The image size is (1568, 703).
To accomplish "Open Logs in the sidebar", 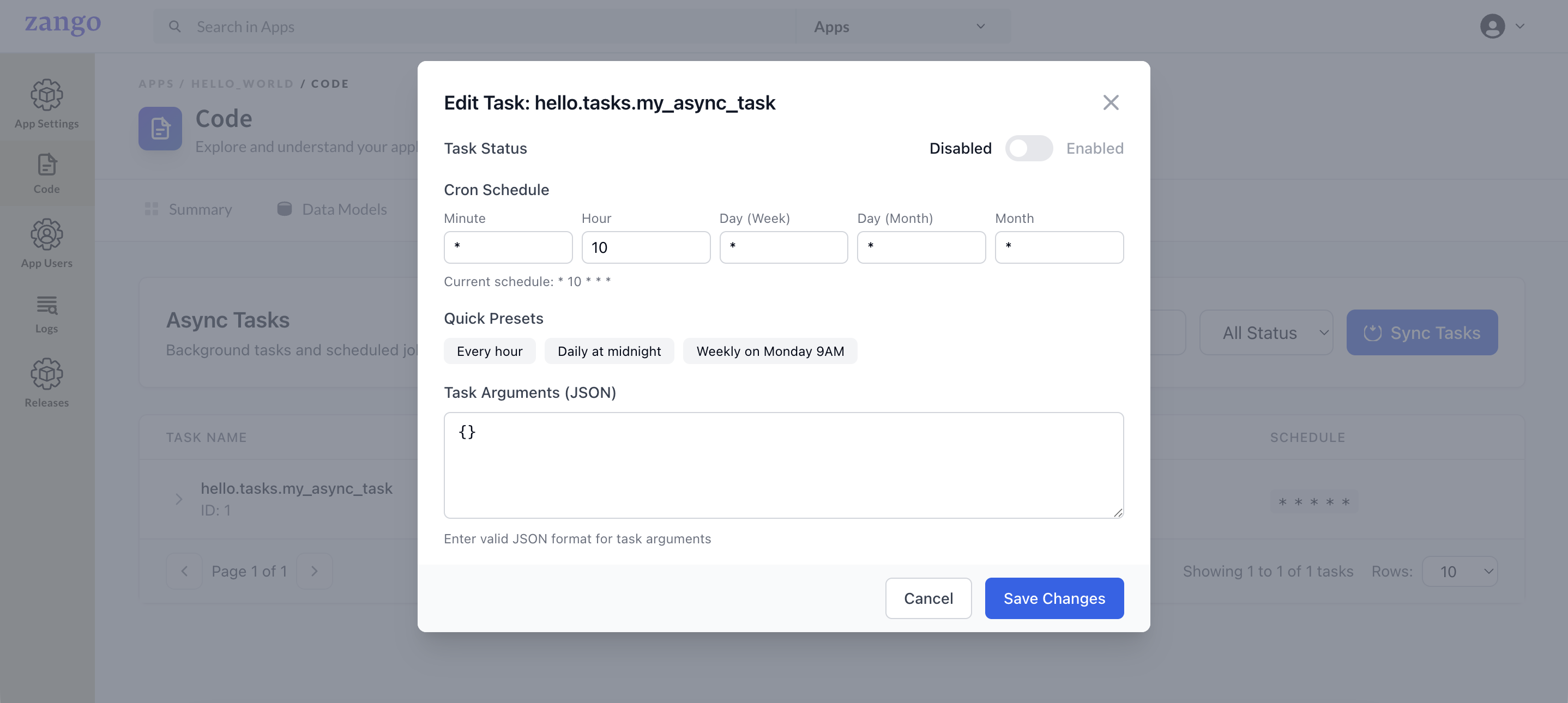I will click(47, 314).
